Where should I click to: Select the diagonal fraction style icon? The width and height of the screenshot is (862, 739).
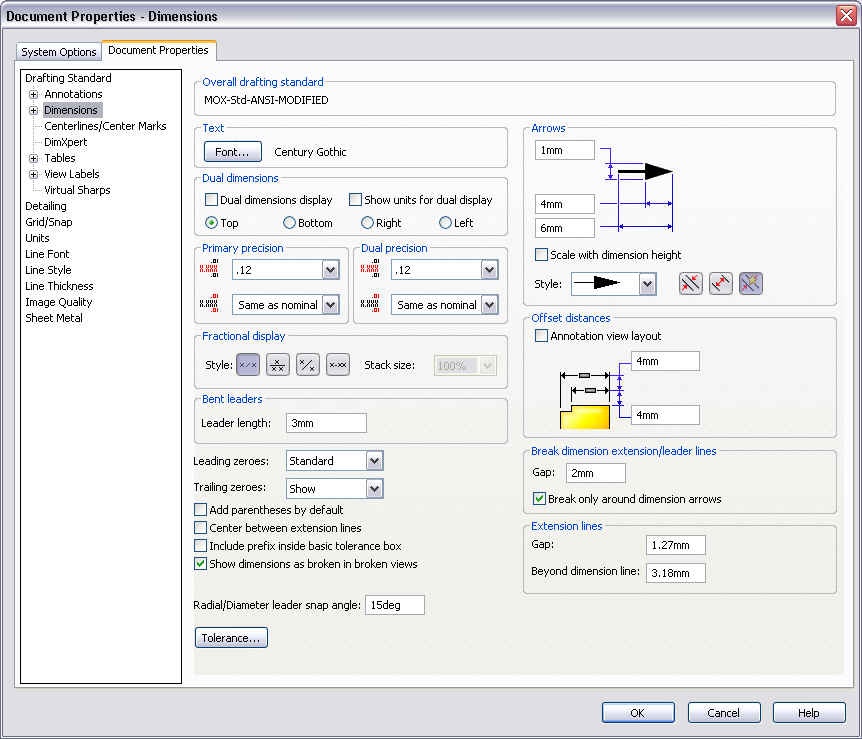[307, 365]
